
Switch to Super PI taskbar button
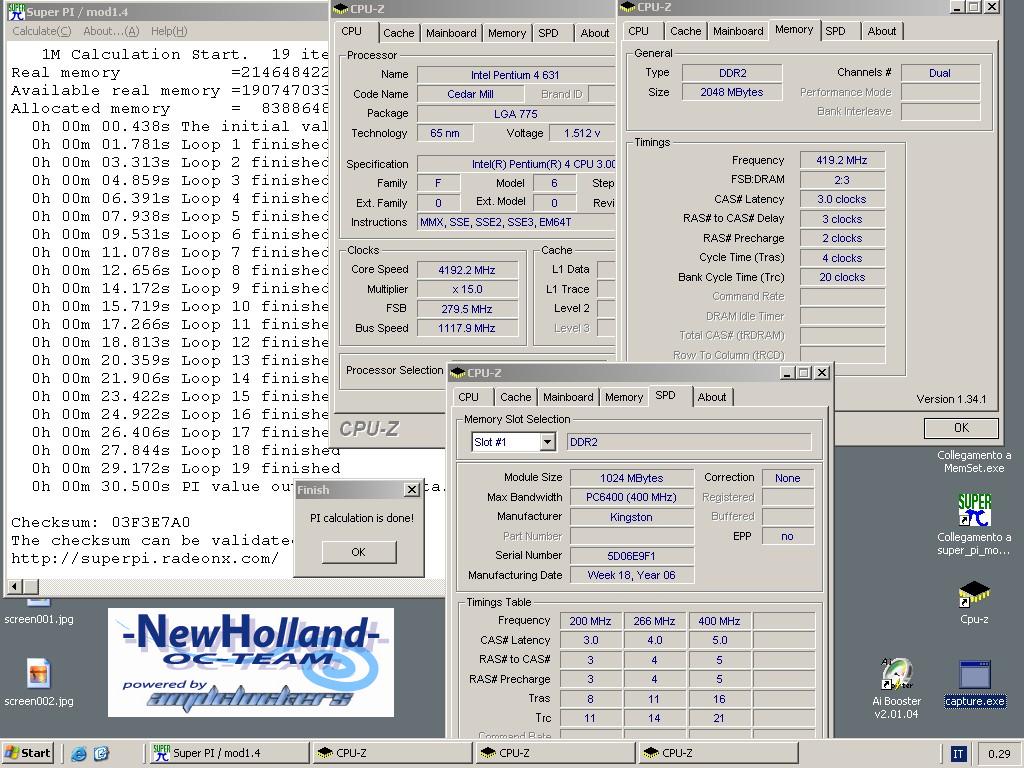[228, 753]
